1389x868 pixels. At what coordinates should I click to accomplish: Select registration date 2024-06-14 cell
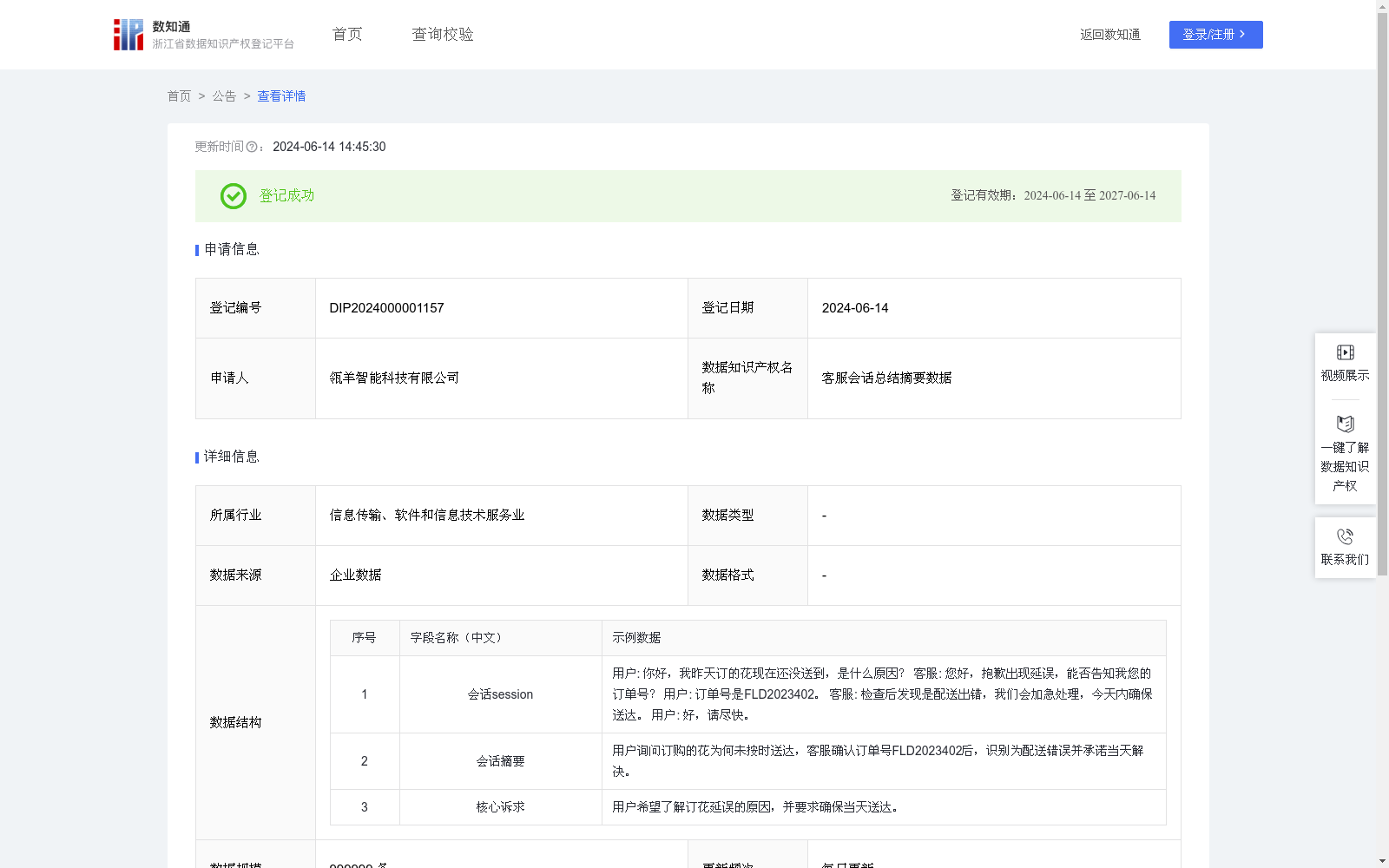(x=994, y=308)
